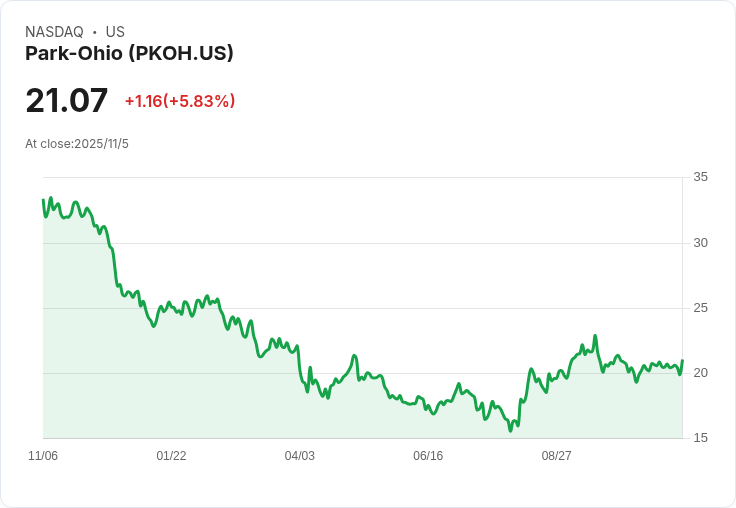The height and width of the screenshot is (508, 736).
Task: Click the rightmost end of the price line
Action: tap(683, 360)
